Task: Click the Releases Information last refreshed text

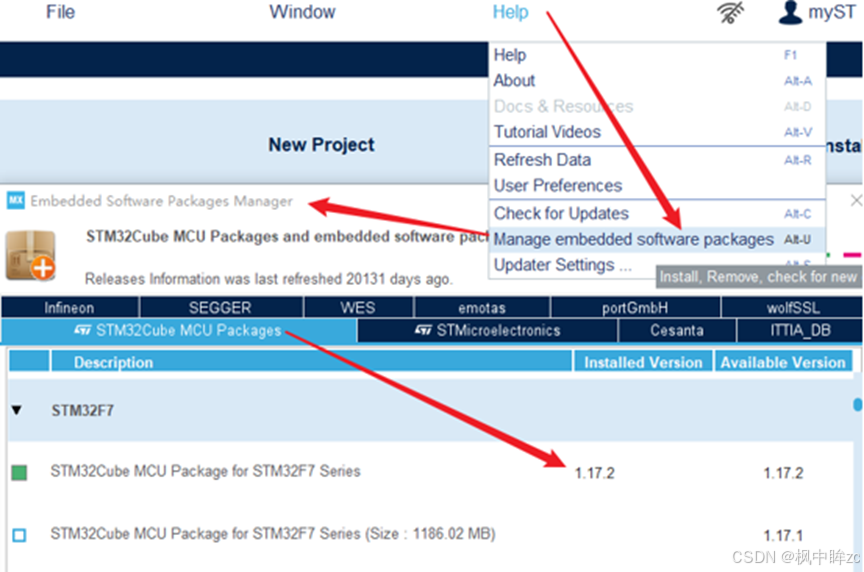Action: click(268, 279)
